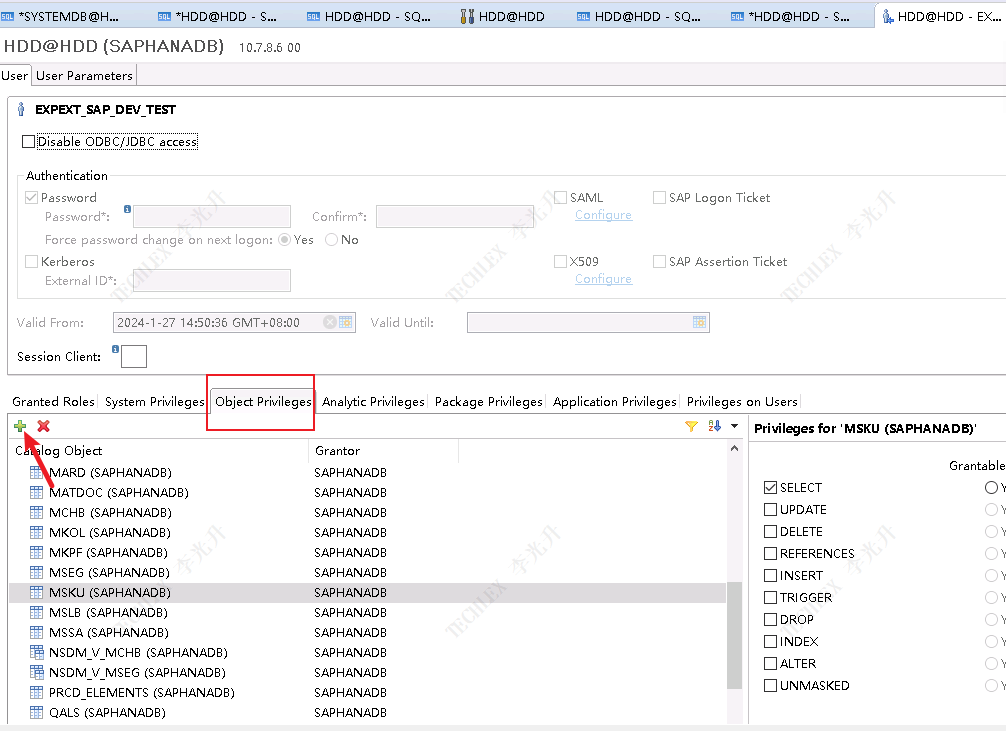Open the calendar picker for Valid From

(x=345, y=322)
